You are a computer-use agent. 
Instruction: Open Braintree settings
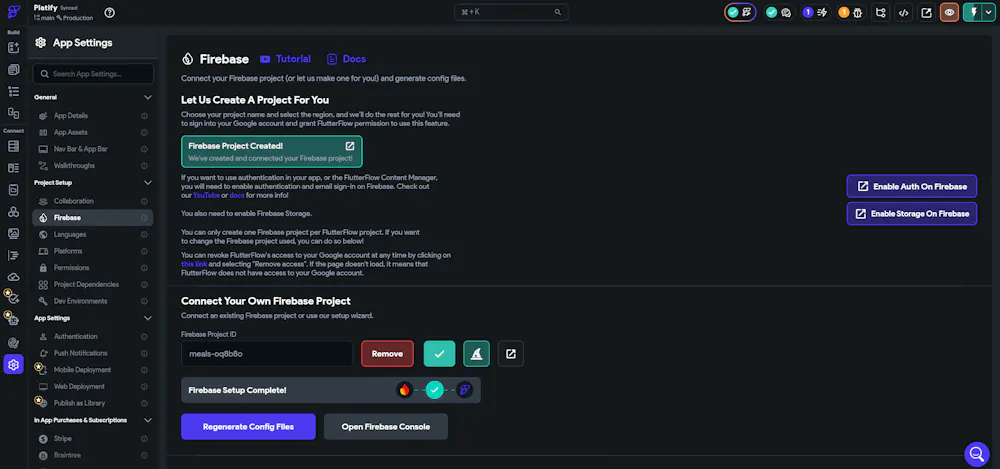point(92,456)
